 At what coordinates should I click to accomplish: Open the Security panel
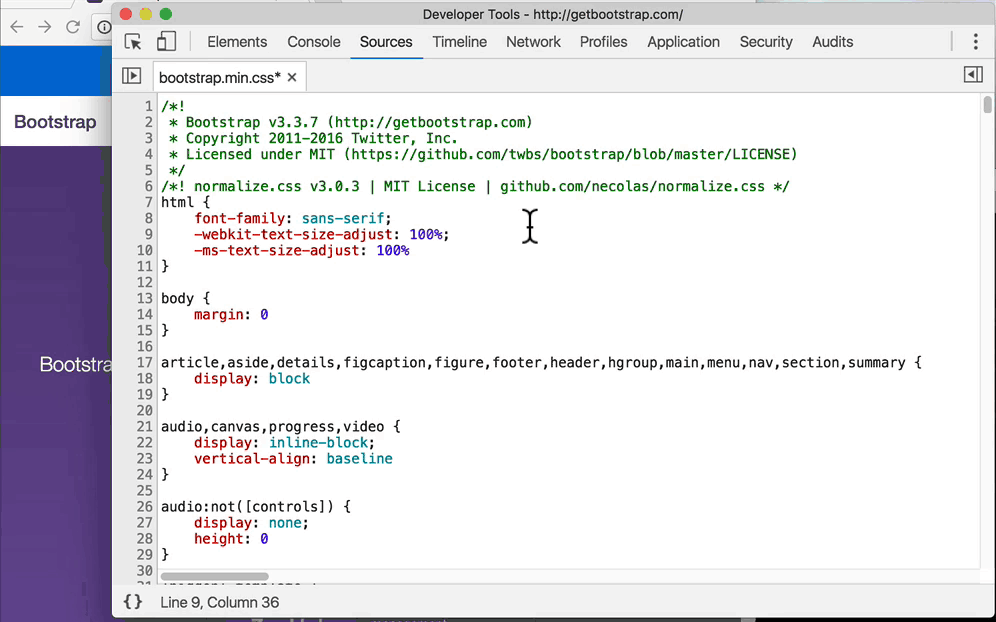pos(766,42)
